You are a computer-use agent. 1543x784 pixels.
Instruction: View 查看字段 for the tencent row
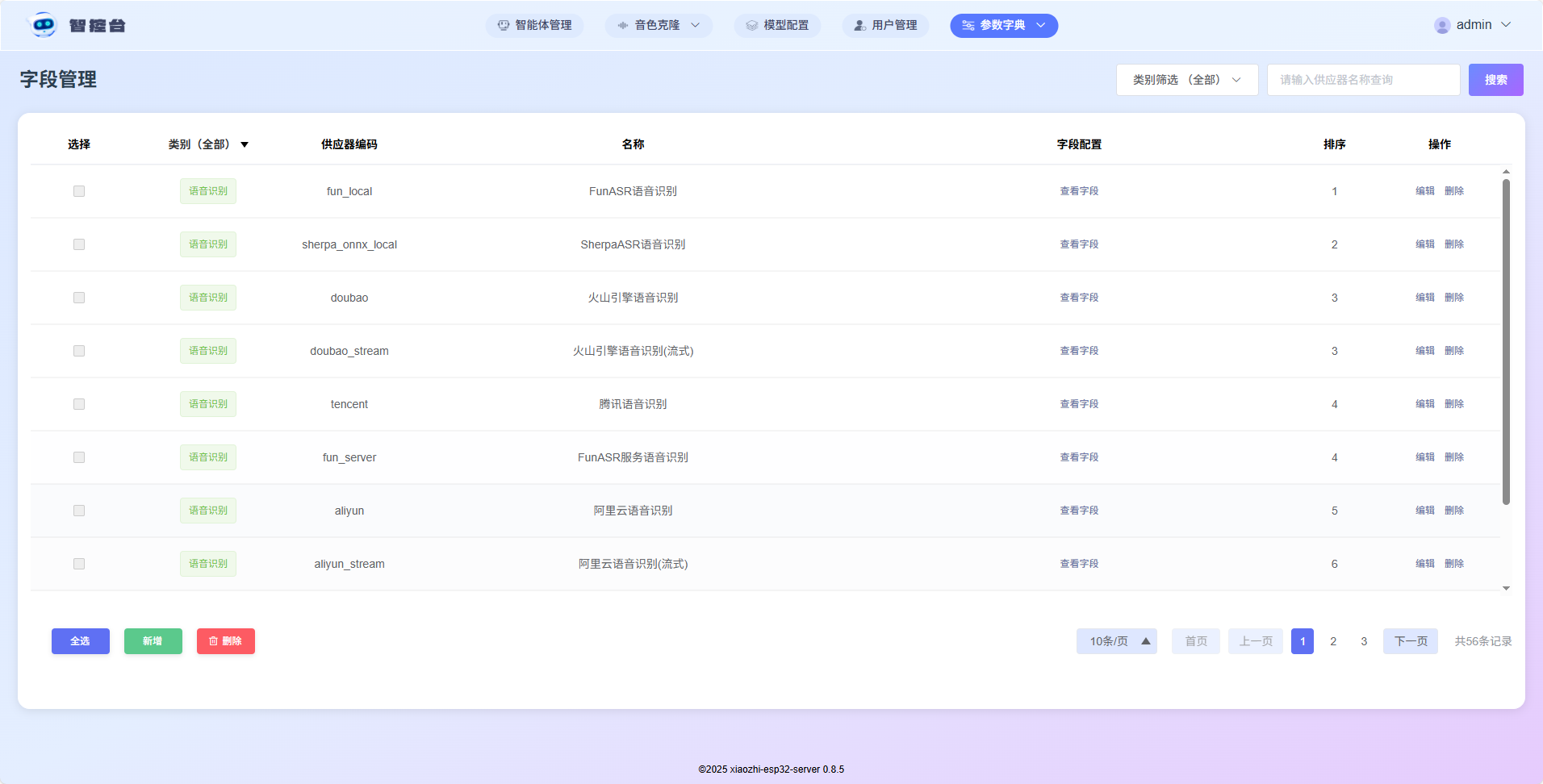[x=1079, y=404]
